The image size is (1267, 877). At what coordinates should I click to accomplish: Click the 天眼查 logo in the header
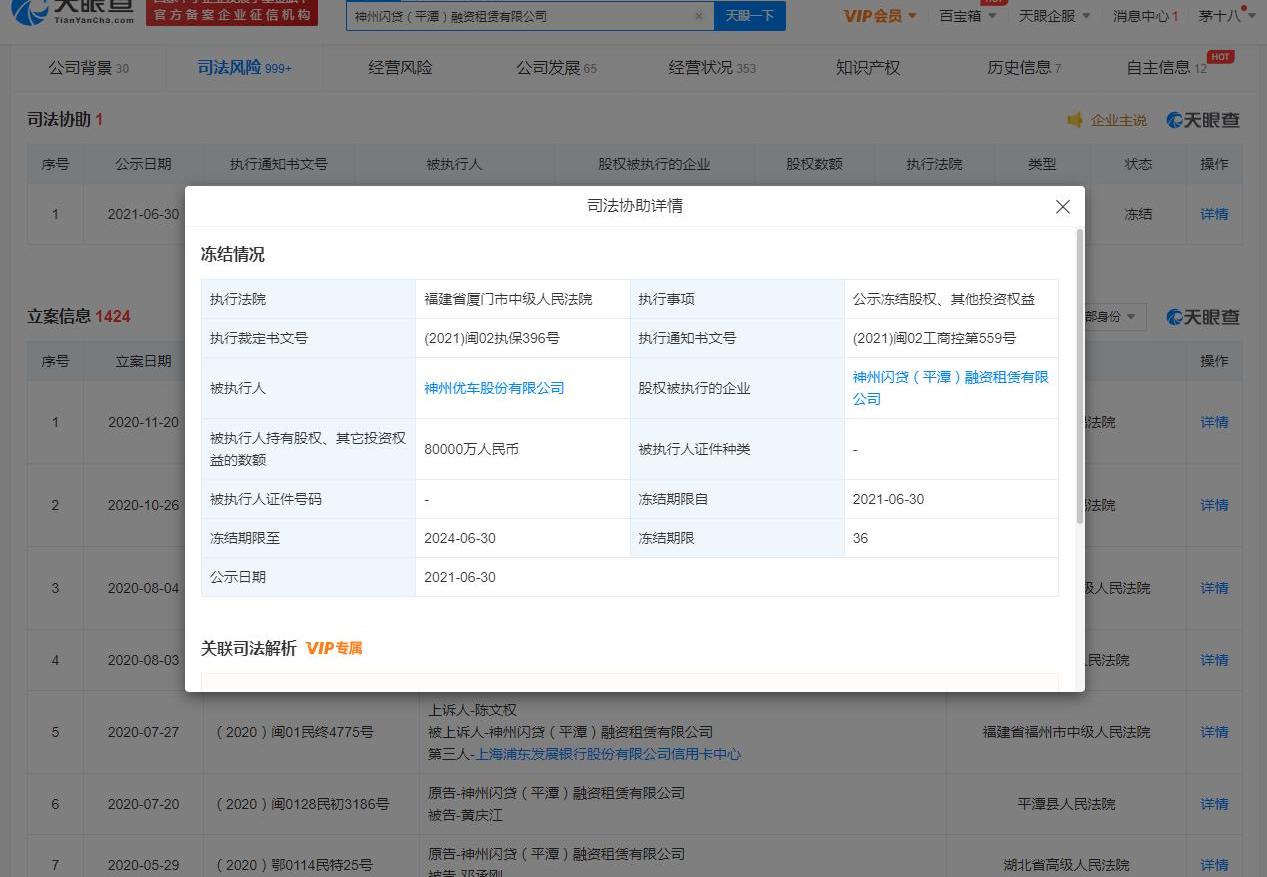pos(72,12)
